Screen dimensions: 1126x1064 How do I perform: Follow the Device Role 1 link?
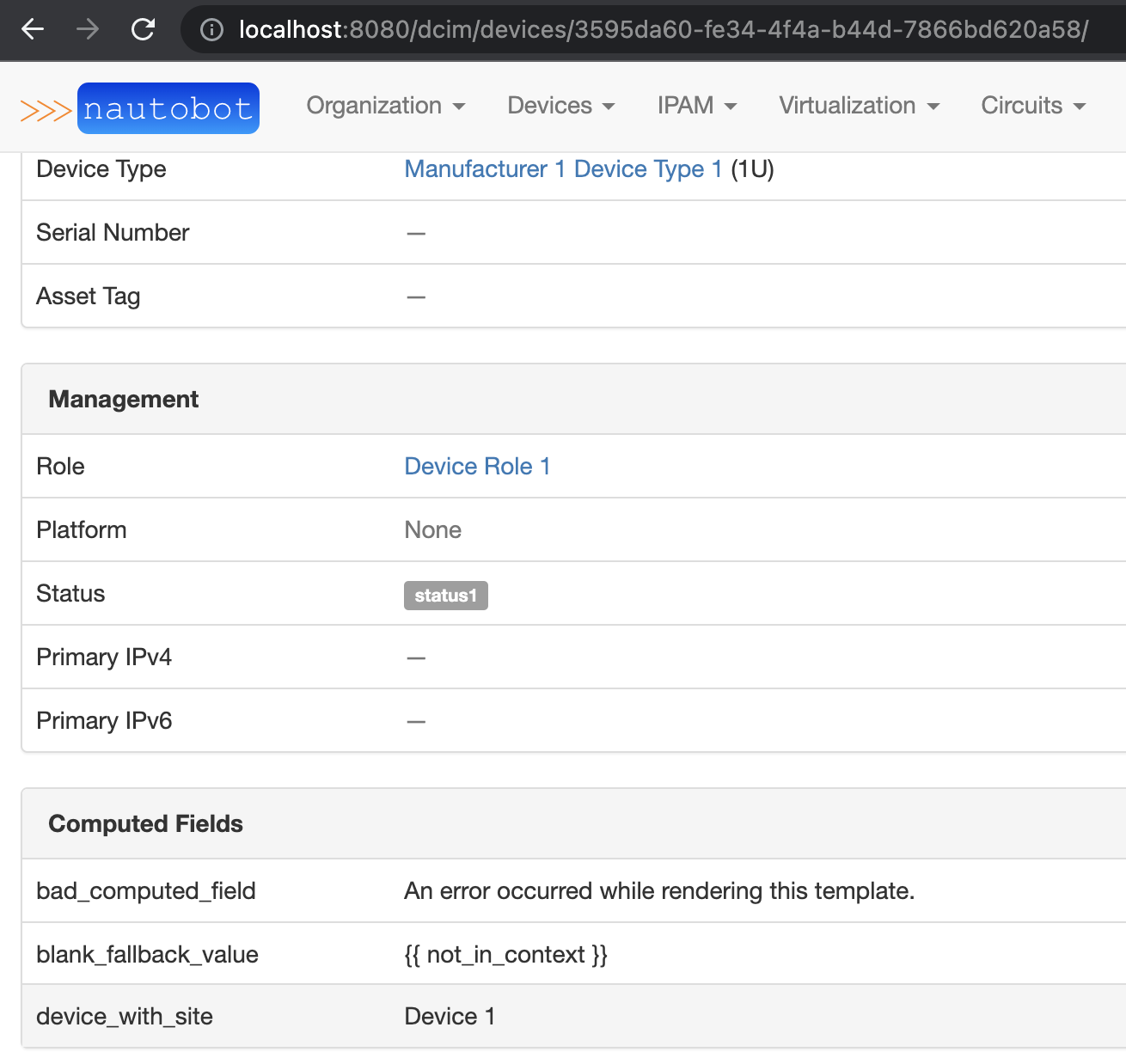477,466
